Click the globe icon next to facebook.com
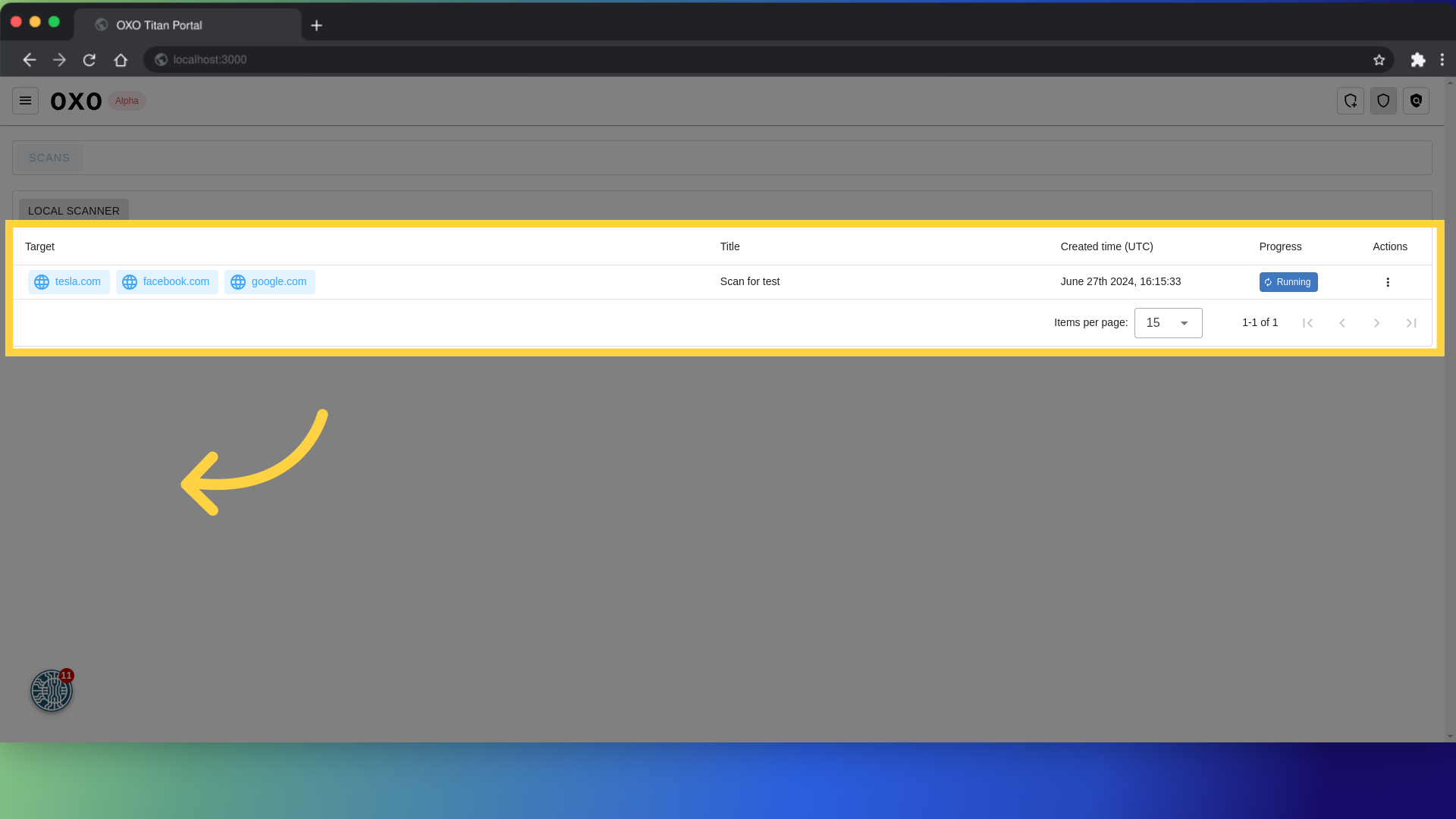This screenshot has height=819, width=1456. click(130, 282)
